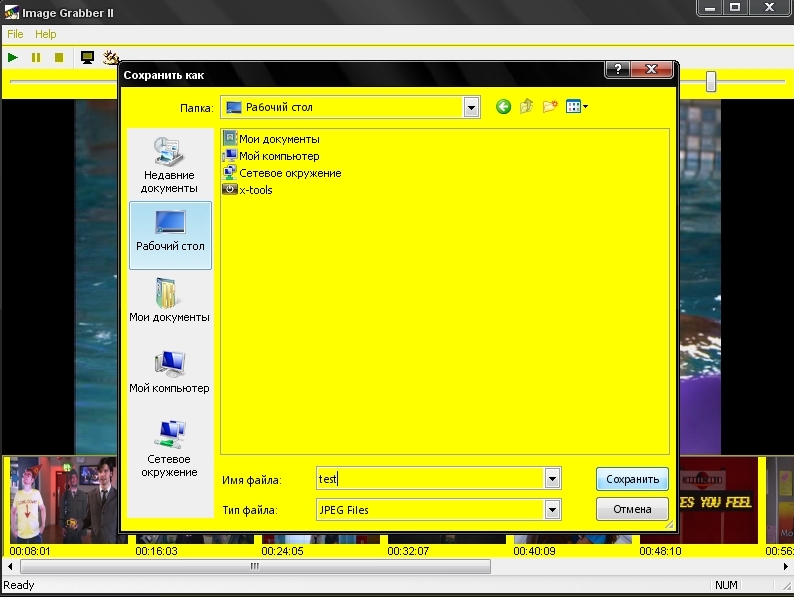The height and width of the screenshot is (597, 794).
Task: Click the NUM status bar indicator
Action: point(726,585)
